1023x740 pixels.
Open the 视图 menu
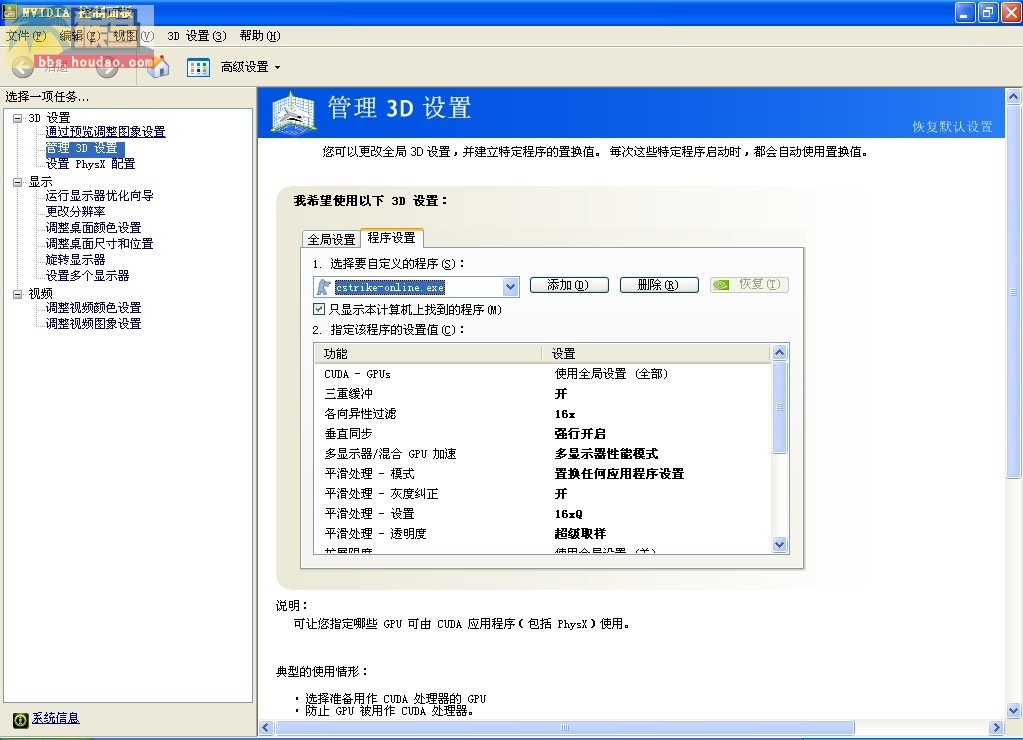(x=134, y=36)
